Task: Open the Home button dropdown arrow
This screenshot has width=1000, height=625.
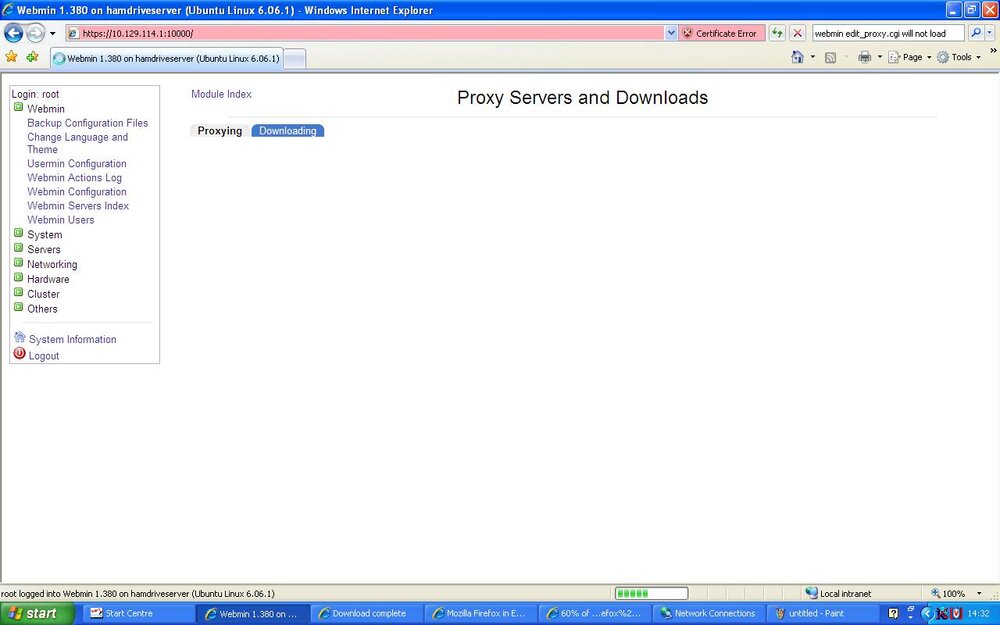Action: pos(812,57)
